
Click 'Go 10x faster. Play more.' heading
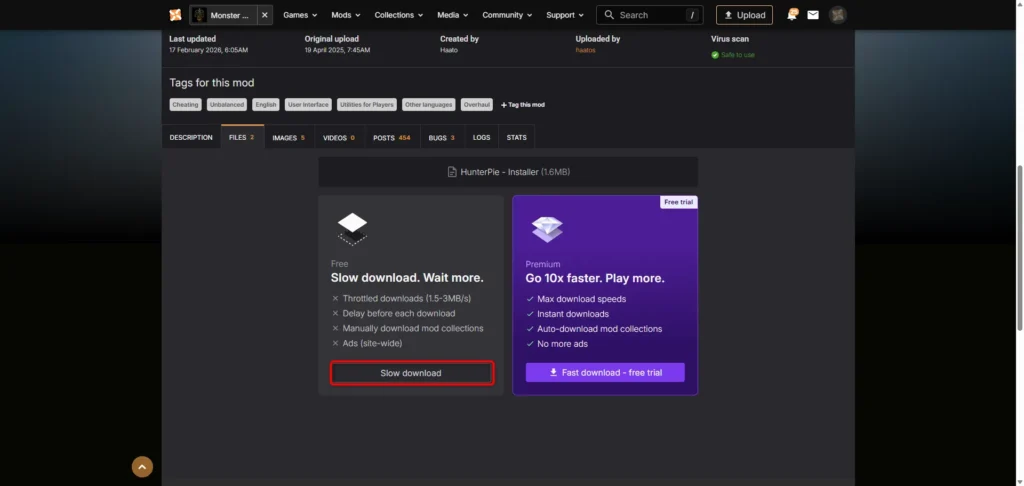595,278
